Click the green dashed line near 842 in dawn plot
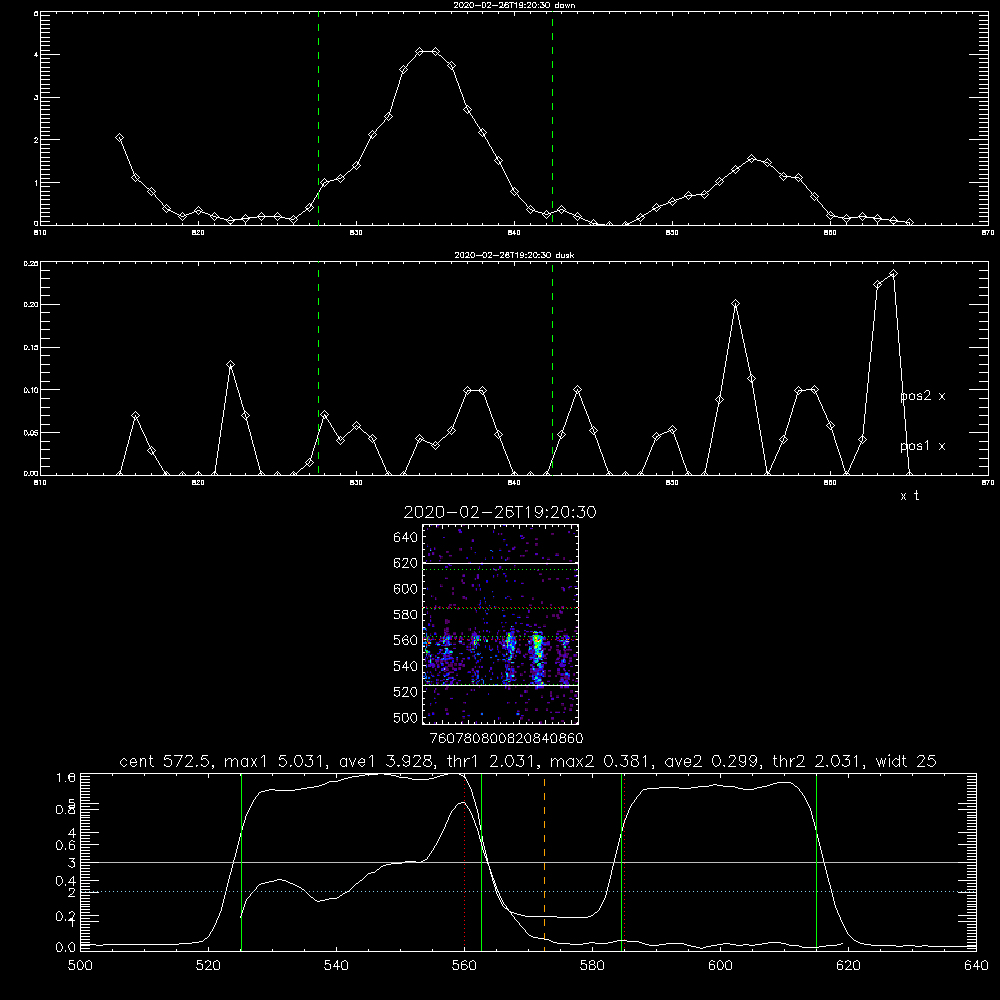Screen dimensions: 1000x1000 coord(552,118)
